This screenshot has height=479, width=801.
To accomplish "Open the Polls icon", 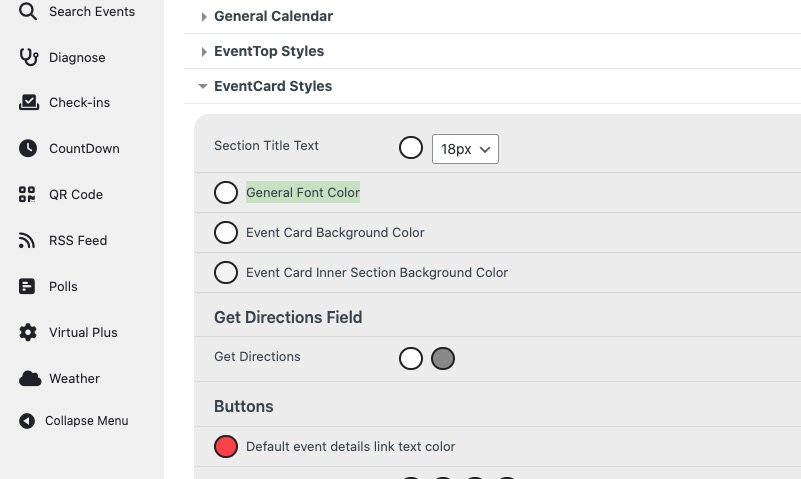I will (28, 287).
